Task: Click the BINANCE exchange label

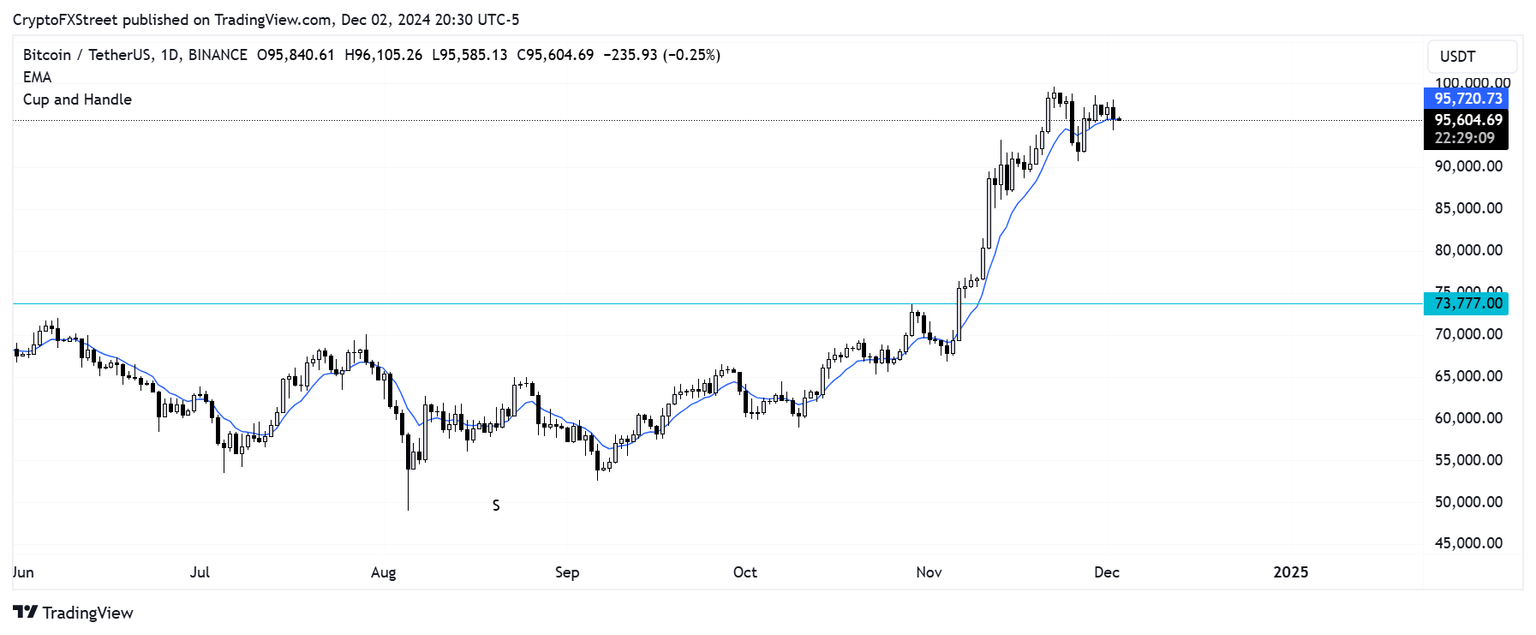Action: pos(217,55)
